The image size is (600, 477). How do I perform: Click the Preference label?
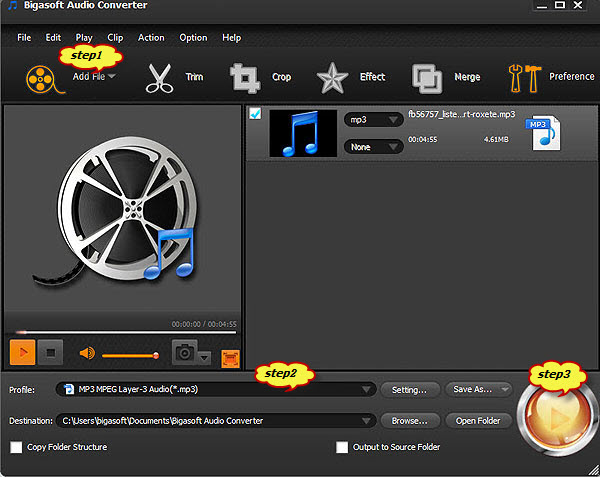point(572,77)
